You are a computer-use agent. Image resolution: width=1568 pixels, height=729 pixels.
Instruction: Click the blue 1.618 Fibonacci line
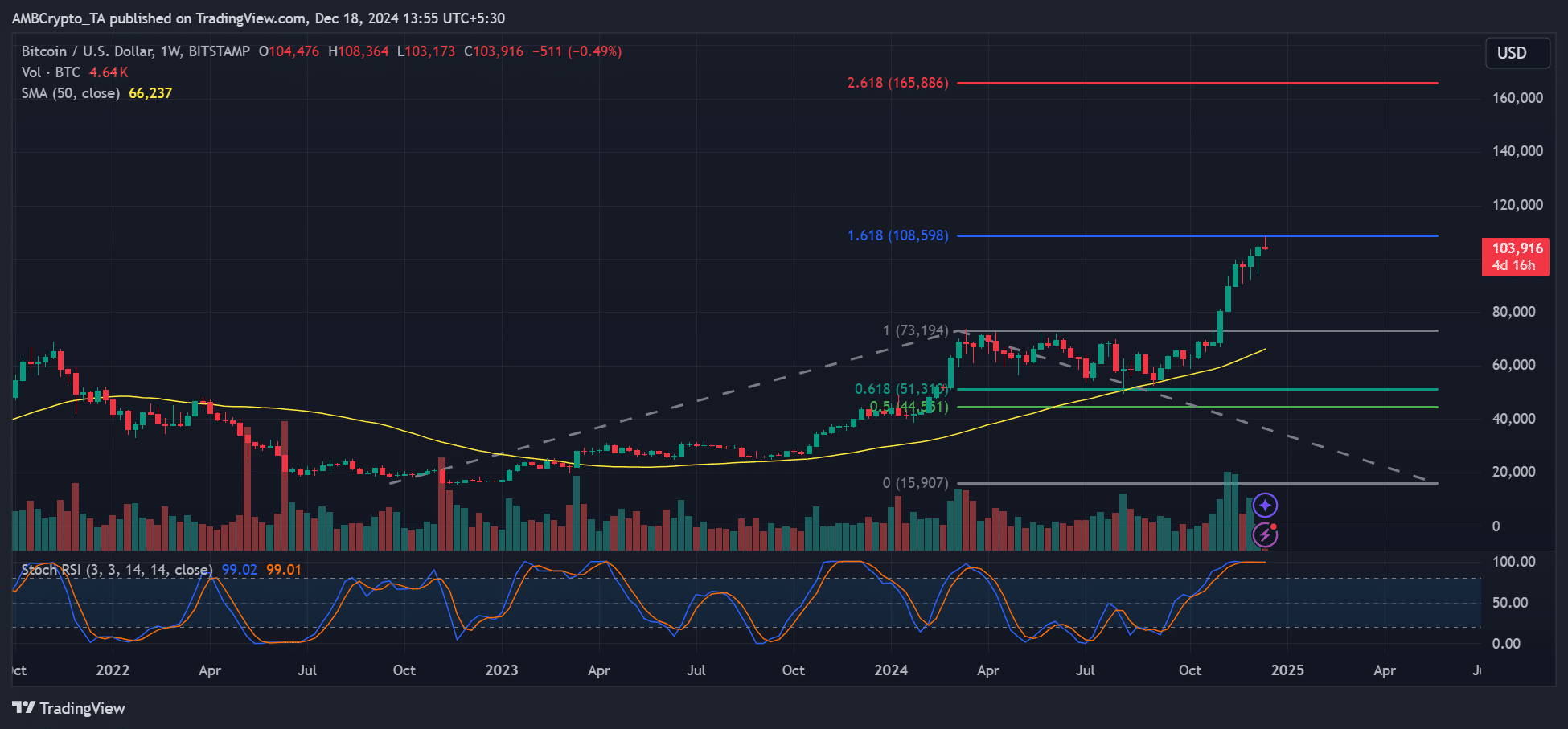[x=1197, y=235]
